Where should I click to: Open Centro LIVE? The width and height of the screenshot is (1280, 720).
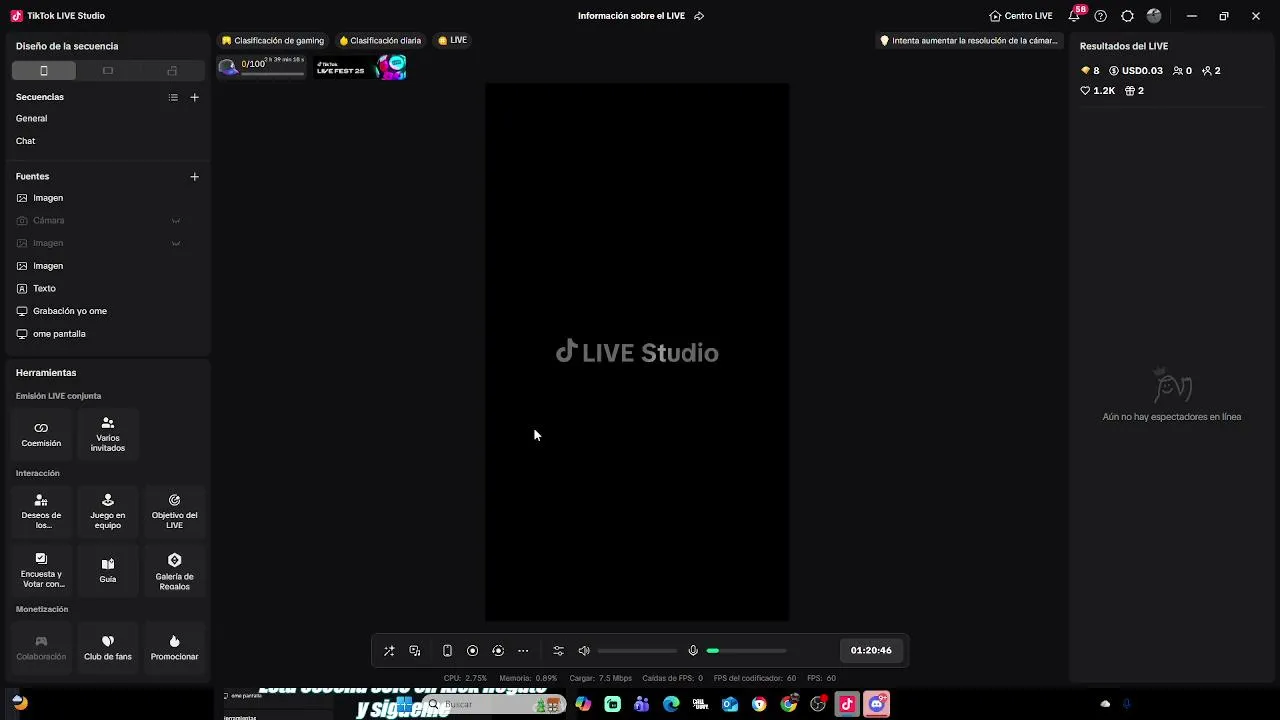[x=1021, y=16]
